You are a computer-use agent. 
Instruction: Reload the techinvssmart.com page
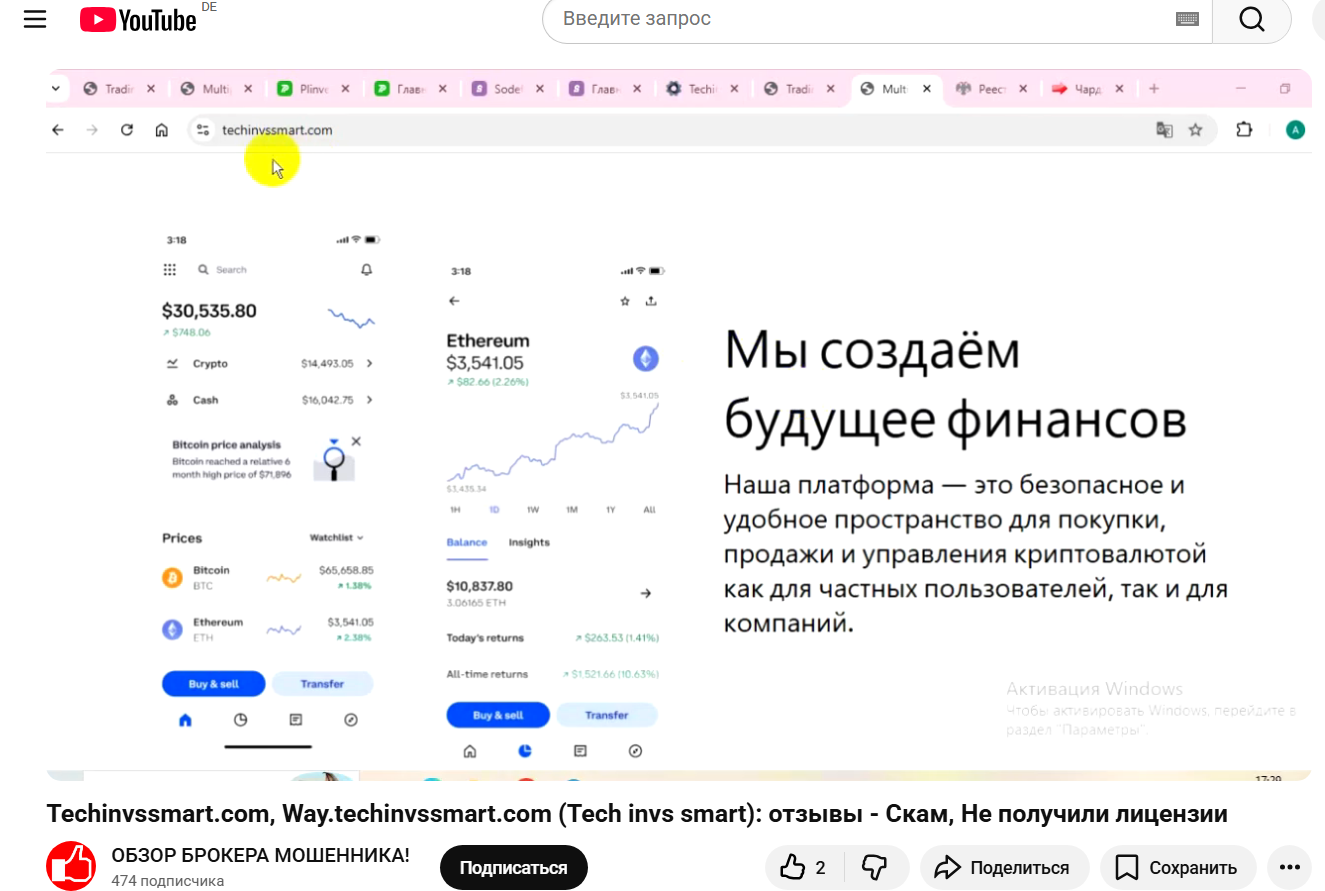click(x=127, y=130)
